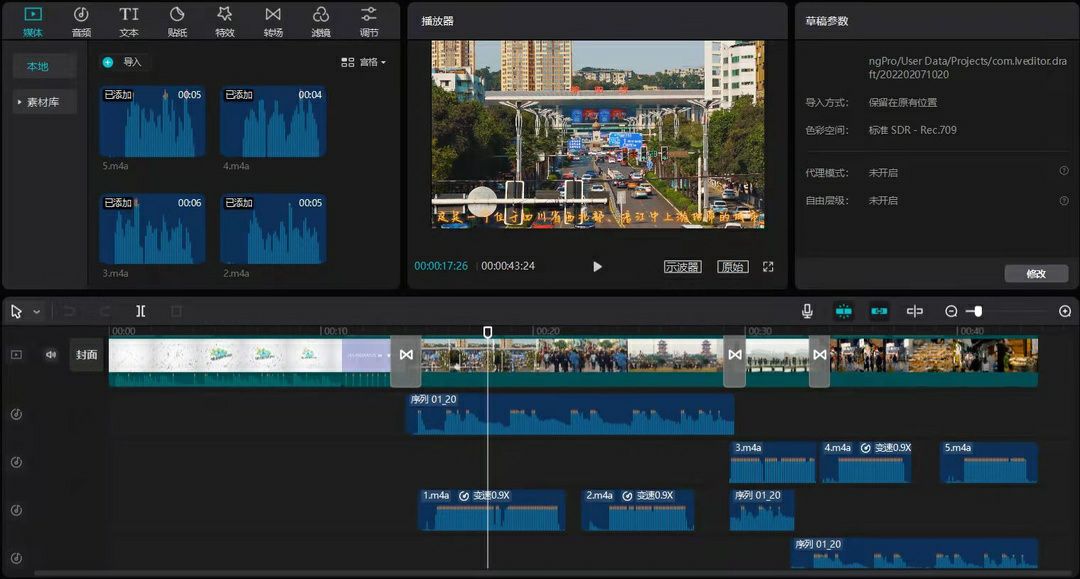Click the fullscreen preview icon

coord(768,267)
